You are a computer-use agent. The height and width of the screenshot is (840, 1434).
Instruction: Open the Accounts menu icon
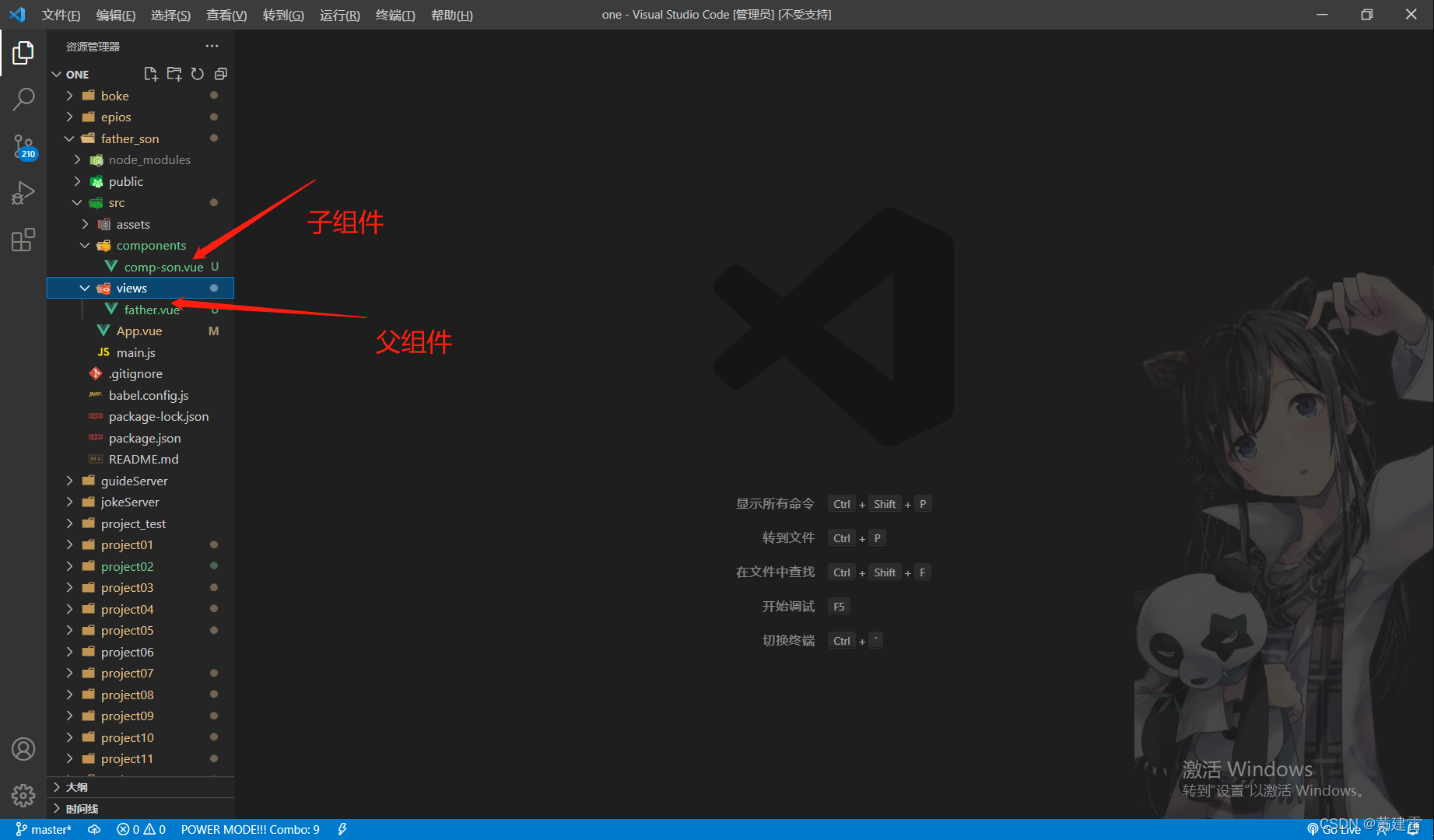(23, 749)
